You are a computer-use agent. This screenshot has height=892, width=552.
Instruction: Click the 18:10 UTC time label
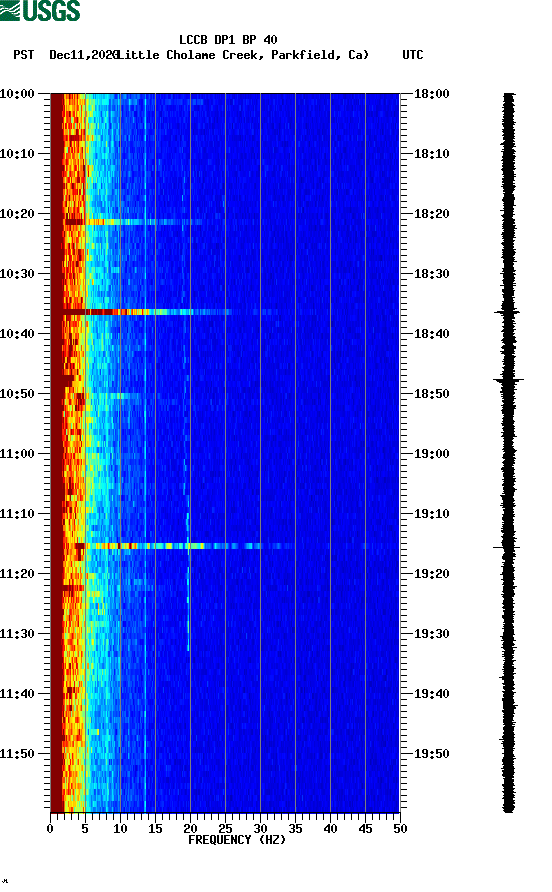(x=431, y=154)
